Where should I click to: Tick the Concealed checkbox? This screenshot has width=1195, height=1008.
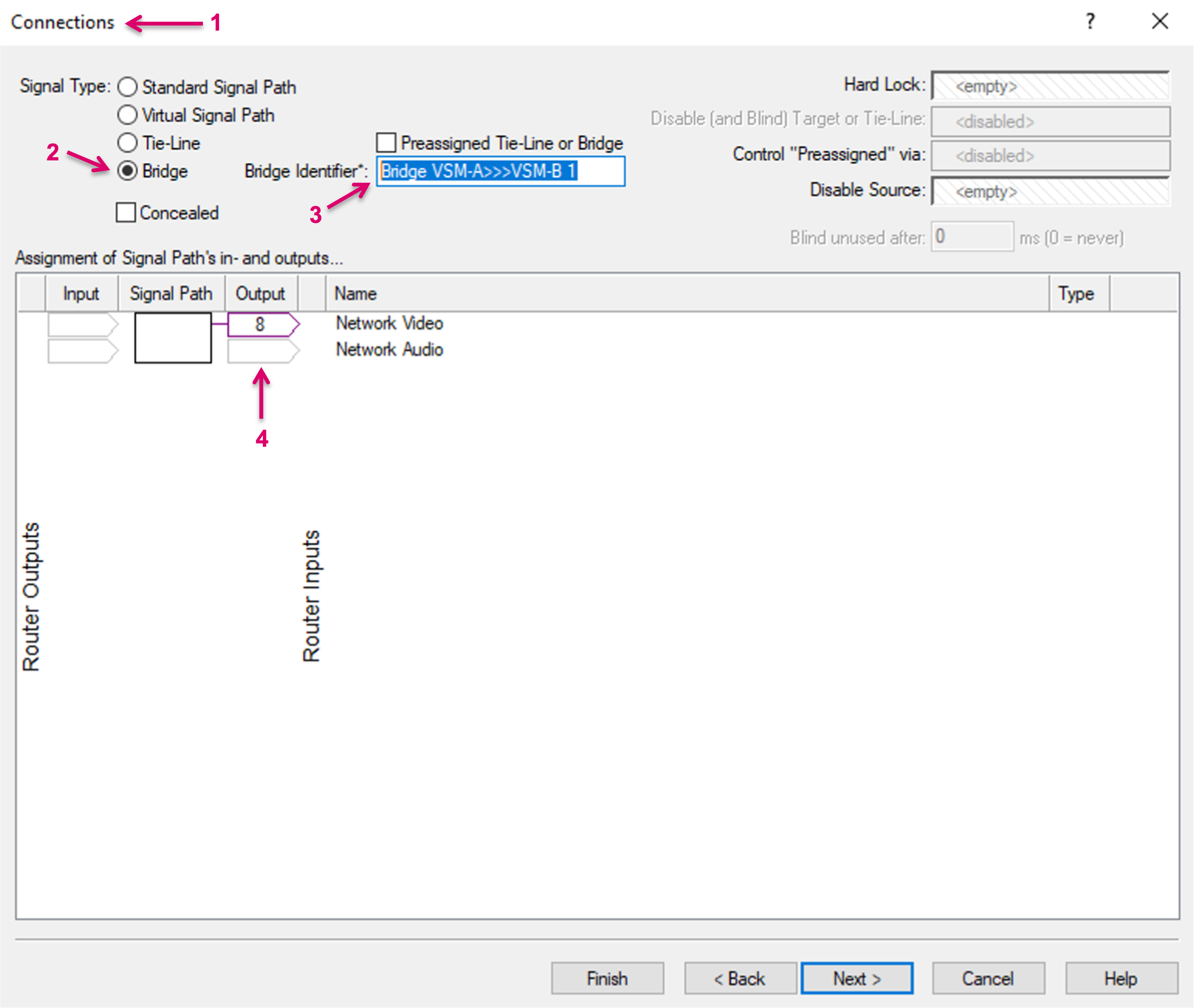(125, 213)
